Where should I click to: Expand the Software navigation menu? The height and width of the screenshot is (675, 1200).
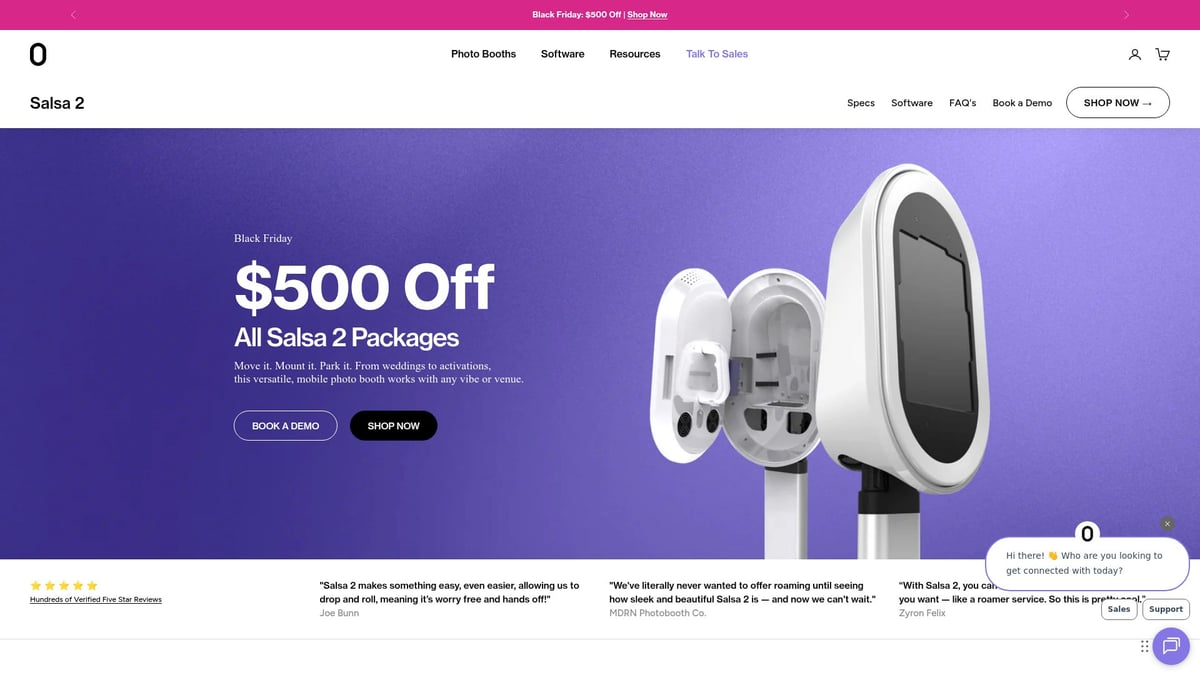(x=562, y=54)
